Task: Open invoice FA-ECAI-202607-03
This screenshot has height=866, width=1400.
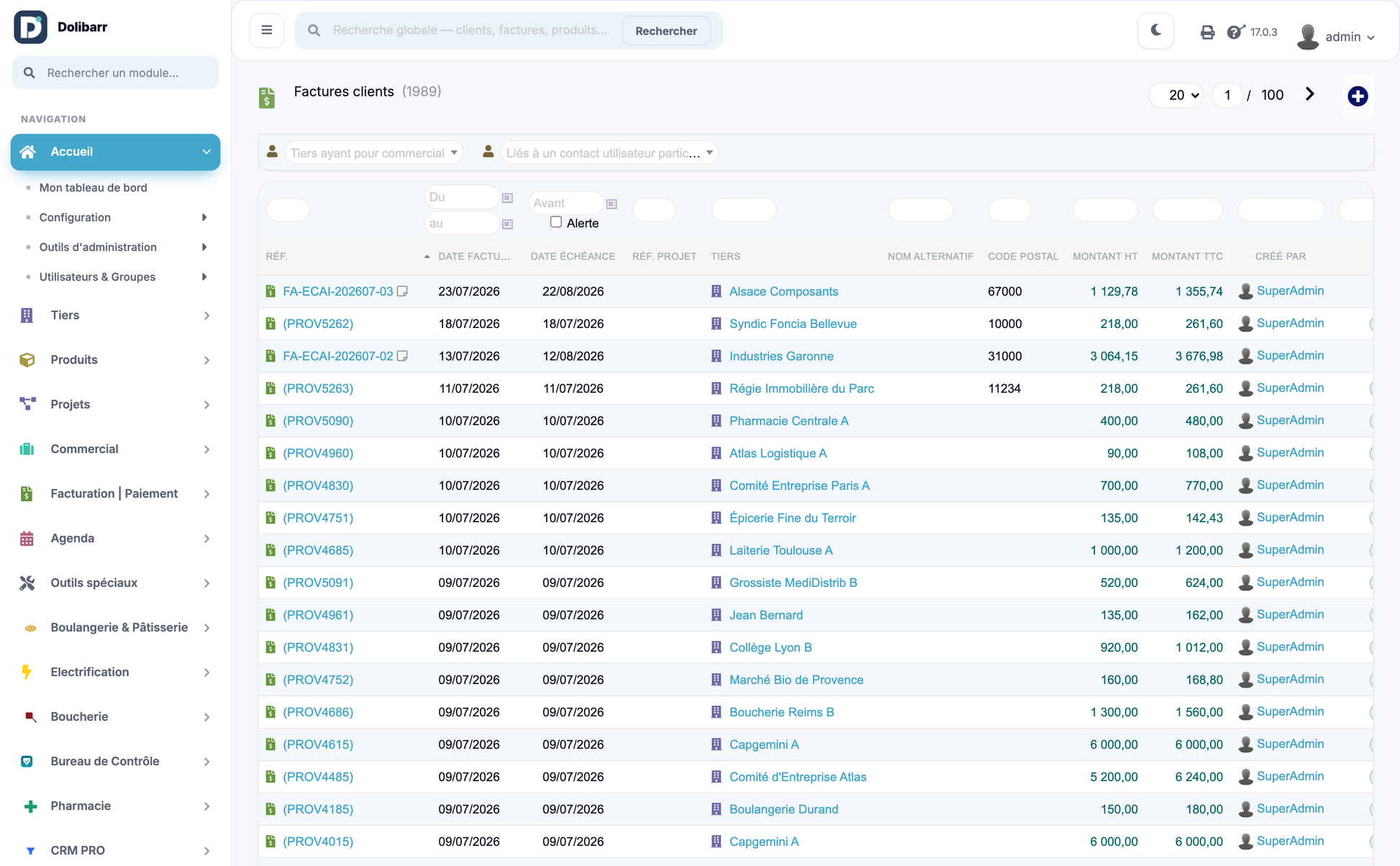Action: (x=337, y=291)
